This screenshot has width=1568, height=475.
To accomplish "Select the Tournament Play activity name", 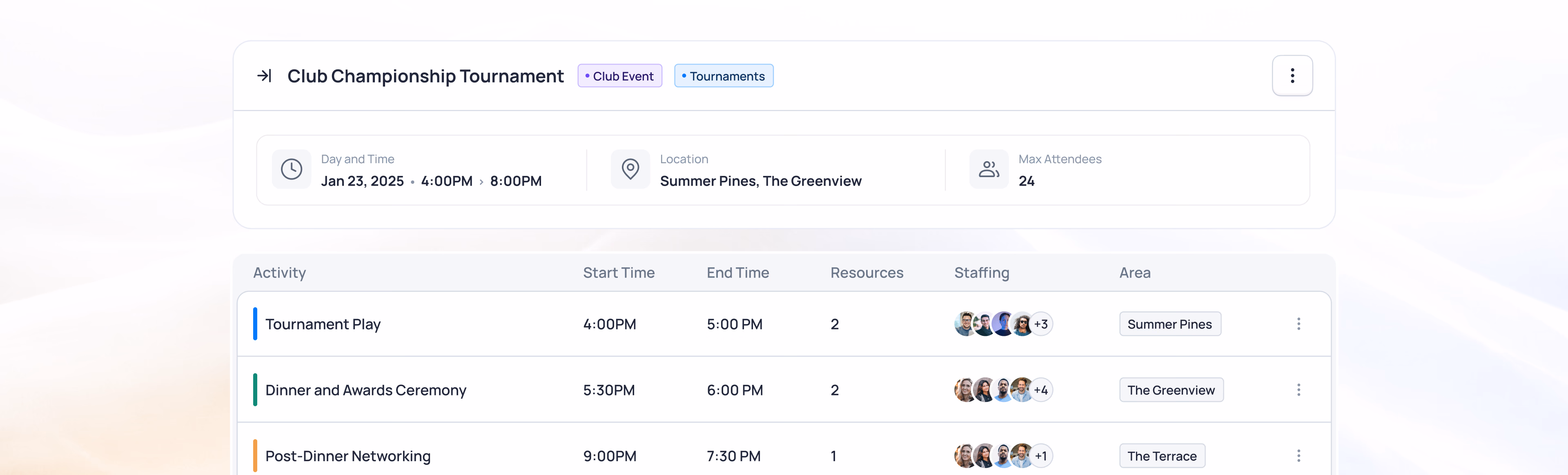I will point(323,324).
